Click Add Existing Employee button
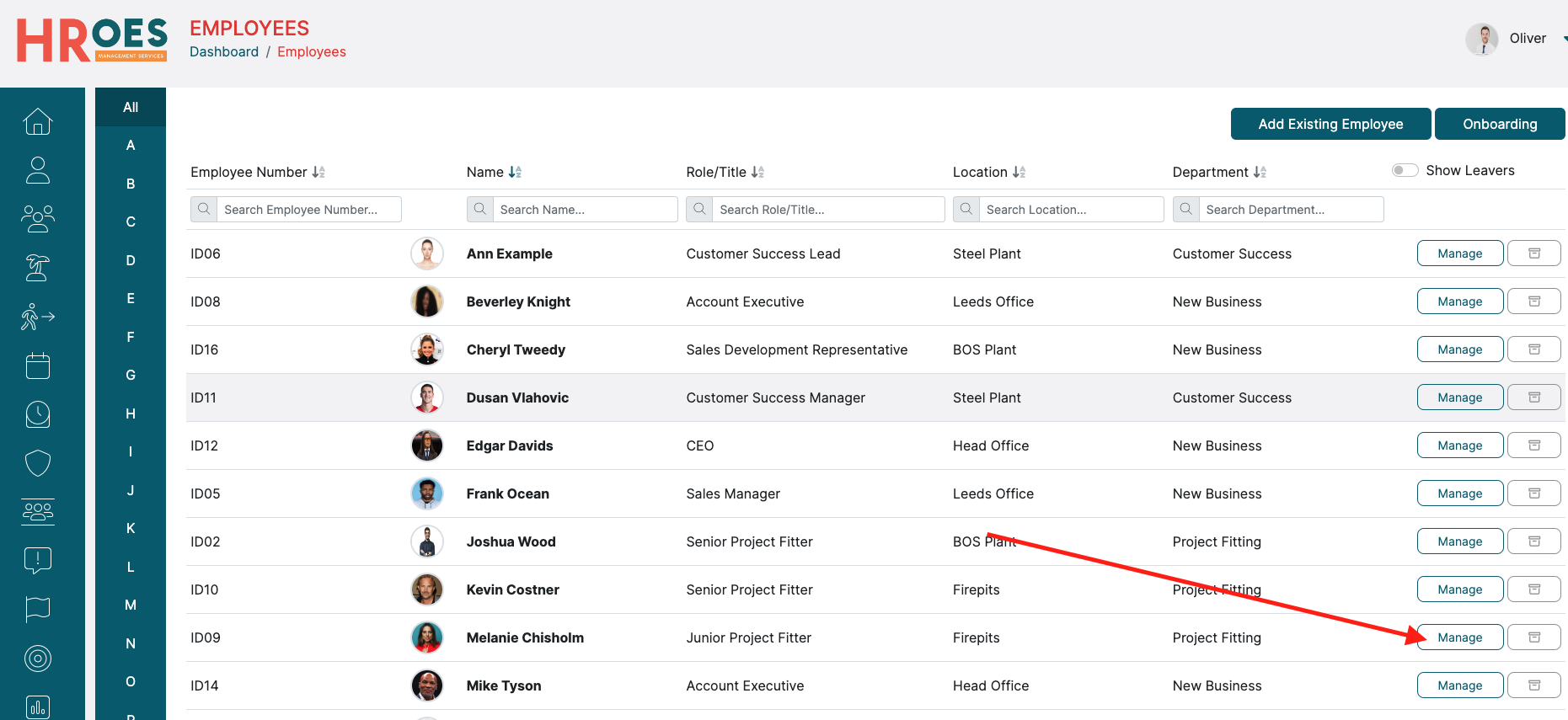 pos(1330,124)
